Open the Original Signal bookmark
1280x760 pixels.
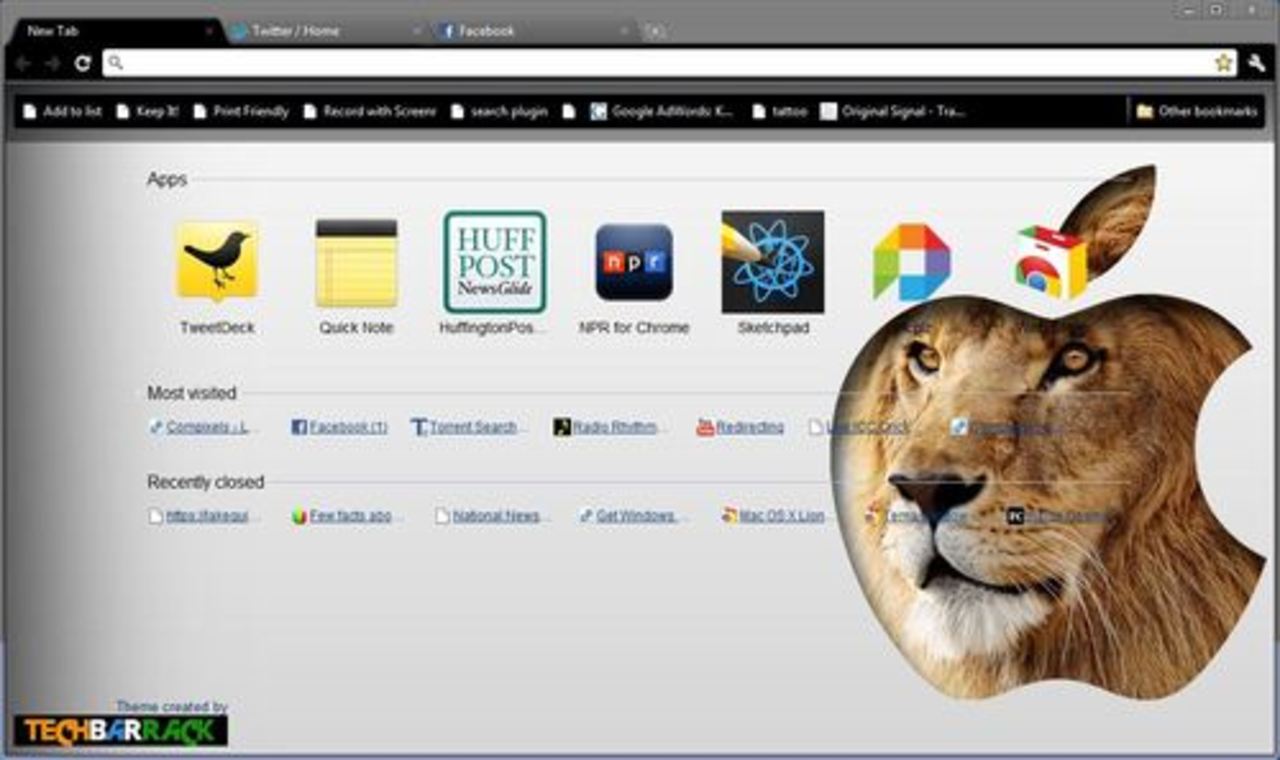(893, 112)
